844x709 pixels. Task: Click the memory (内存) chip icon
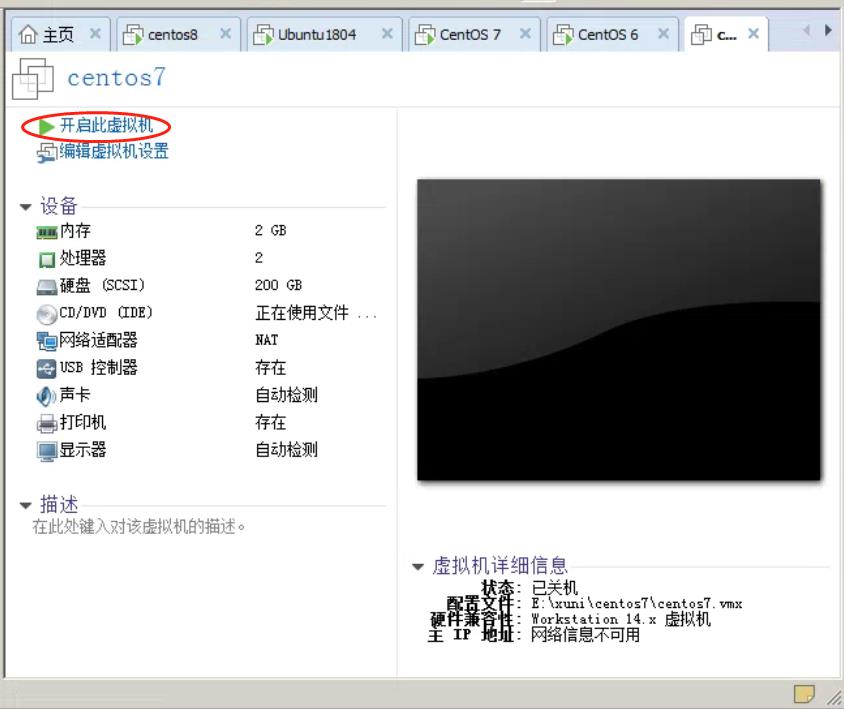47,233
